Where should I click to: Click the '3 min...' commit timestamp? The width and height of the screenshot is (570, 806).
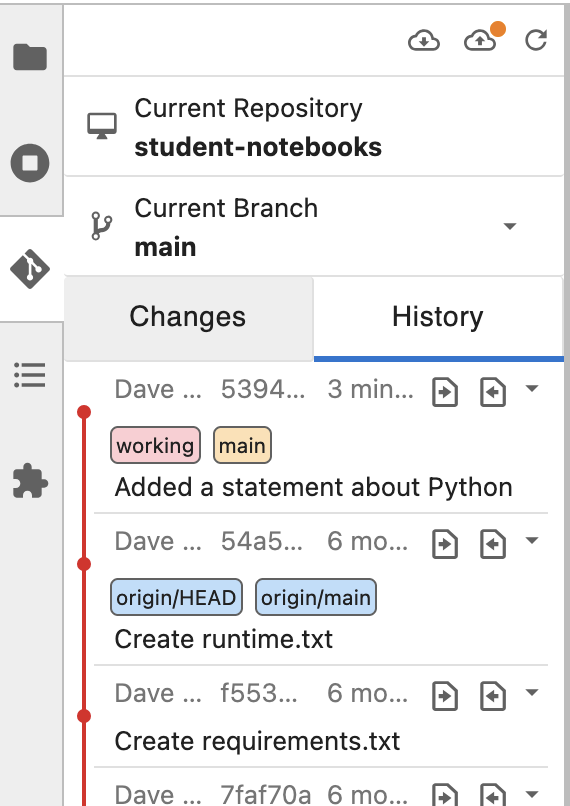[370, 389]
